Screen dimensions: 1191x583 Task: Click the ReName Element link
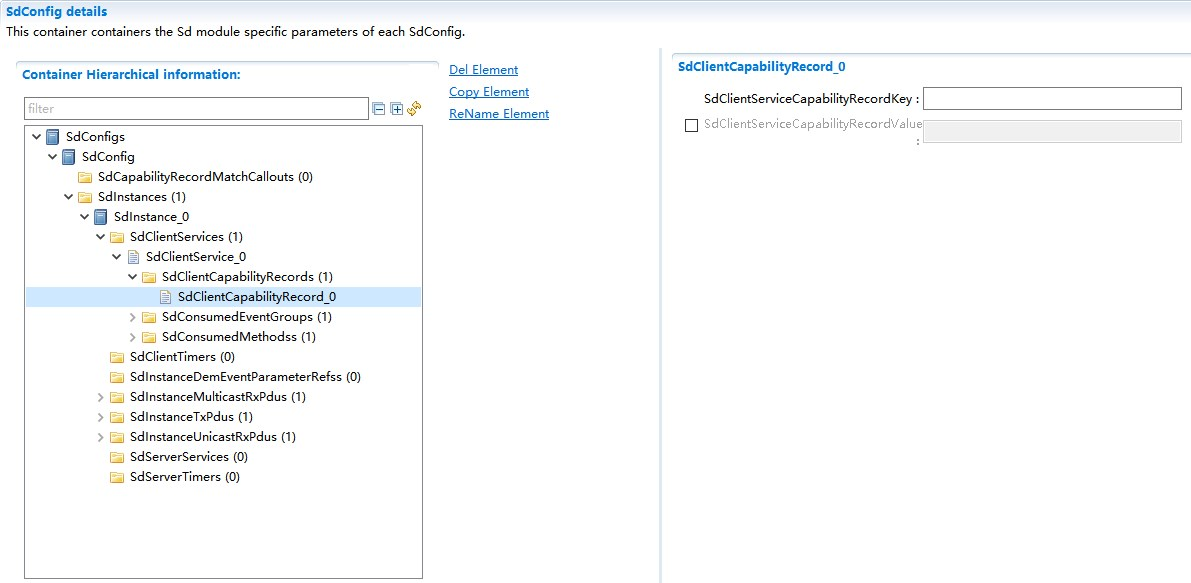click(498, 114)
